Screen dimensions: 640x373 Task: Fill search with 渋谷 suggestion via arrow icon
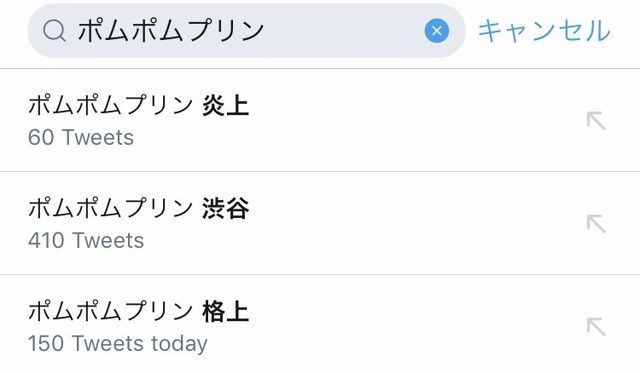coord(596,224)
